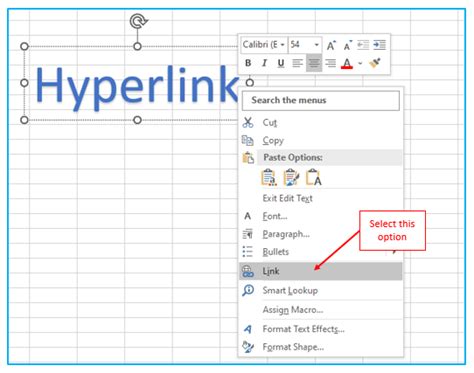Select the Link option in context menu
The height and width of the screenshot is (373, 474).
click(321, 271)
